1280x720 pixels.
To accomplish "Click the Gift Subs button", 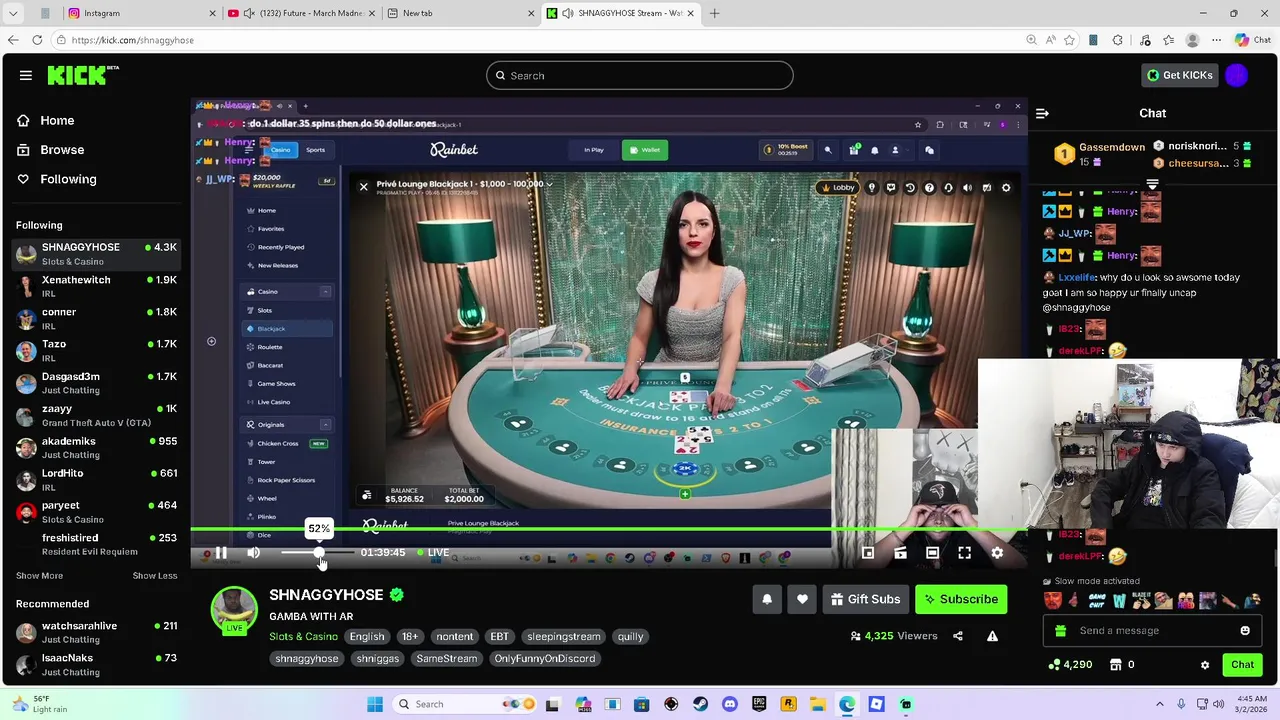I will 866,599.
